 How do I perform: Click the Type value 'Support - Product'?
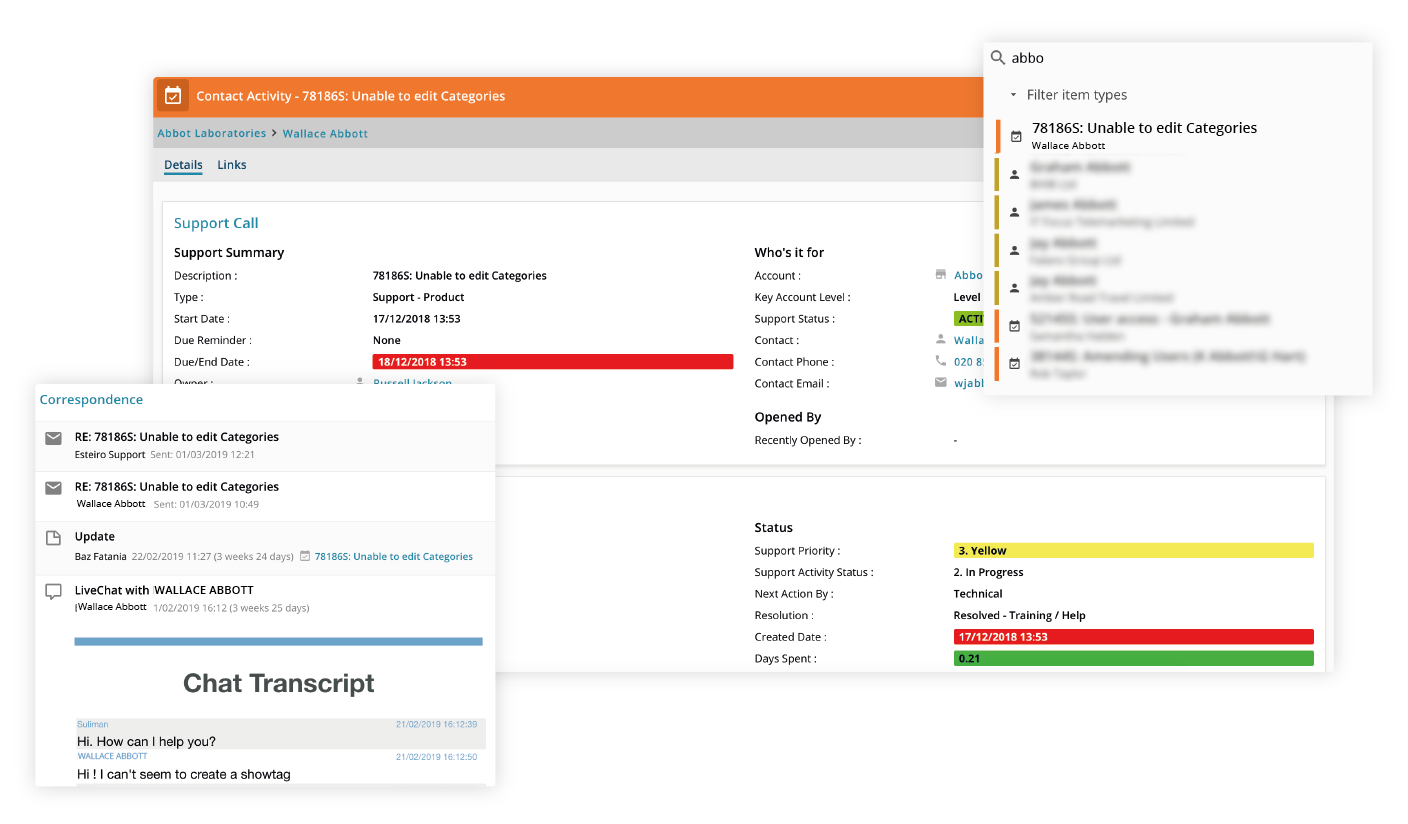click(x=418, y=297)
